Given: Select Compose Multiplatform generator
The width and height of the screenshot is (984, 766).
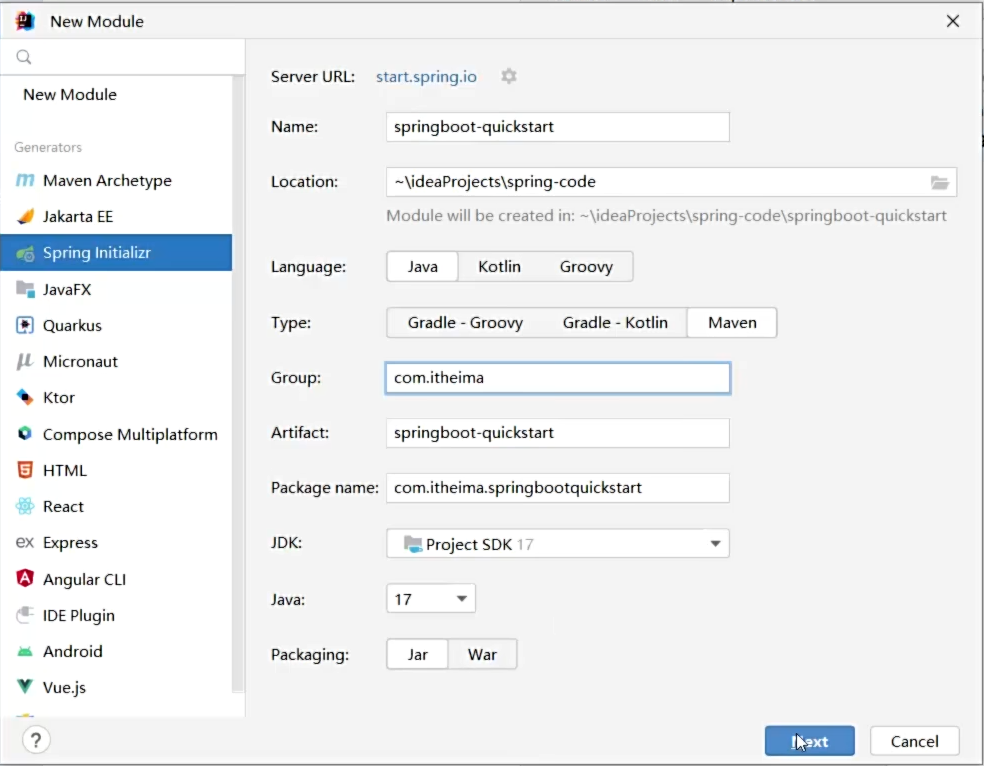Looking at the screenshot, I should tap(116, 434).
